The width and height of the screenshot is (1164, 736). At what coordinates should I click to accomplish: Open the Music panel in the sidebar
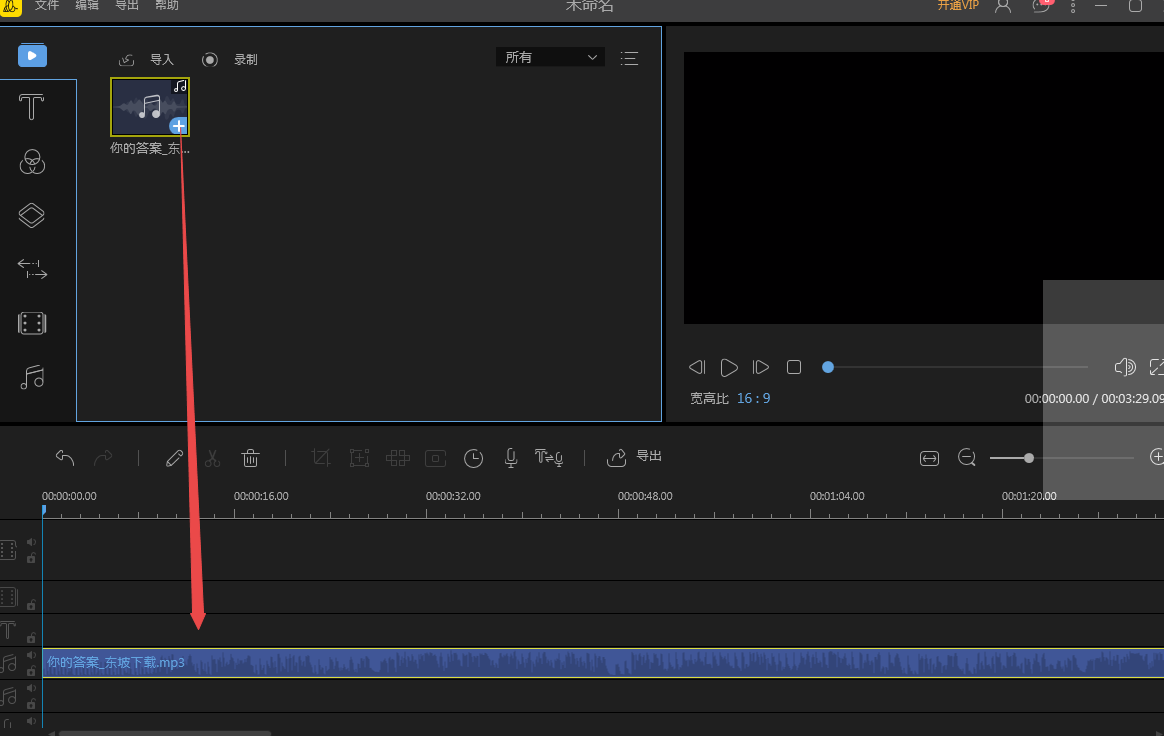pos(32,377)
